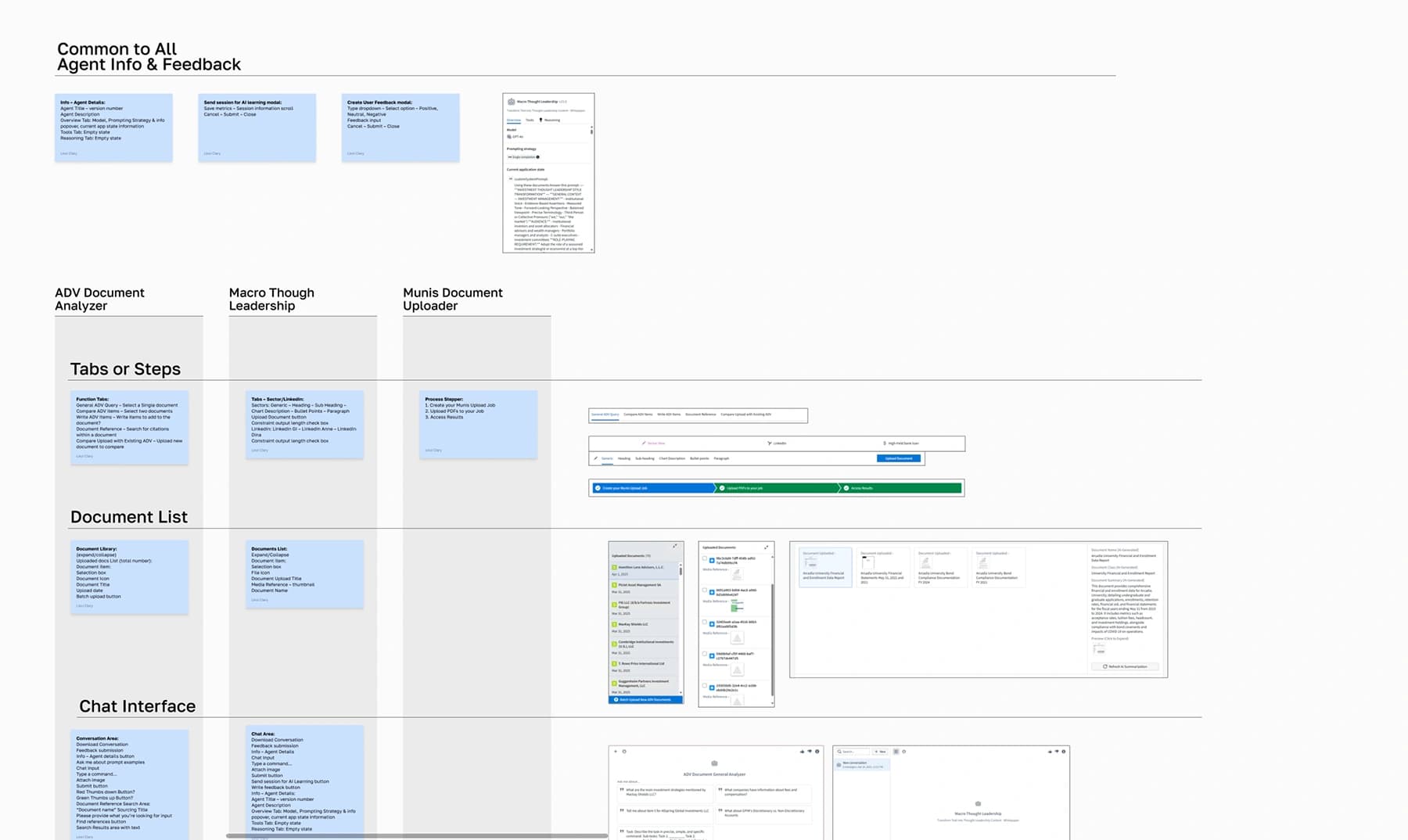
Task: Click robot icon above ADV Document General Analyzer
Action: pos(714,763)
